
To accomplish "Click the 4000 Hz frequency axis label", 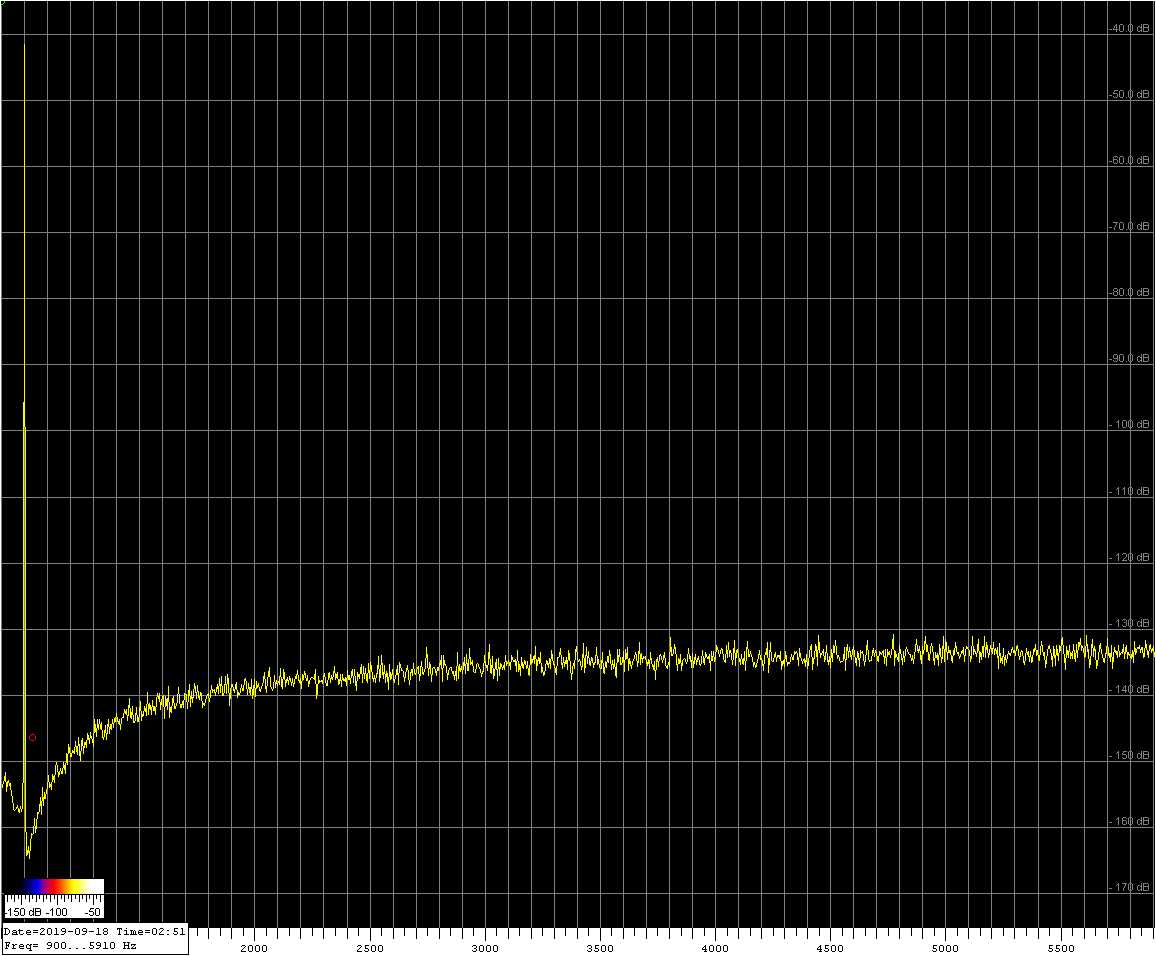I will [x=714, y=949].
